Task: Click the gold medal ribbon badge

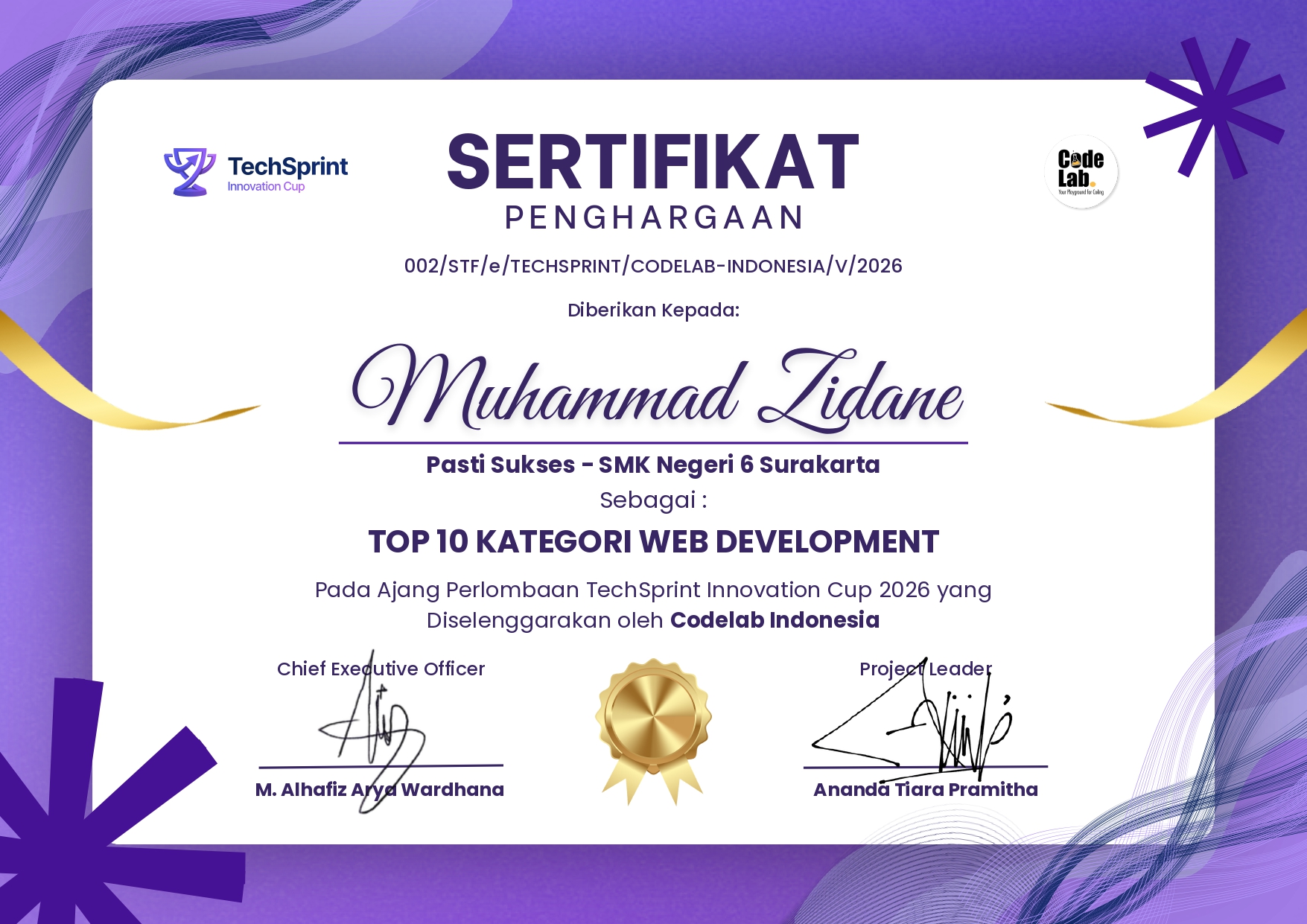Action: pyautogui.click(x=653, y=731)
